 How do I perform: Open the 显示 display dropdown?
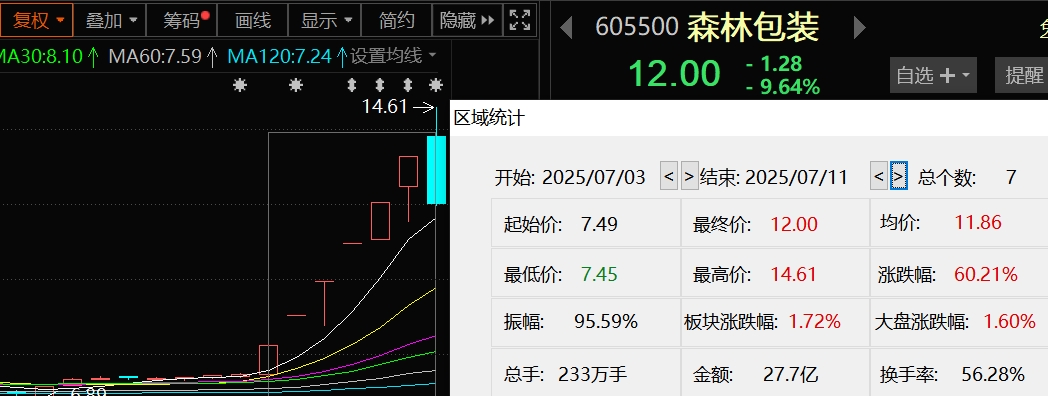pos(325,20)
